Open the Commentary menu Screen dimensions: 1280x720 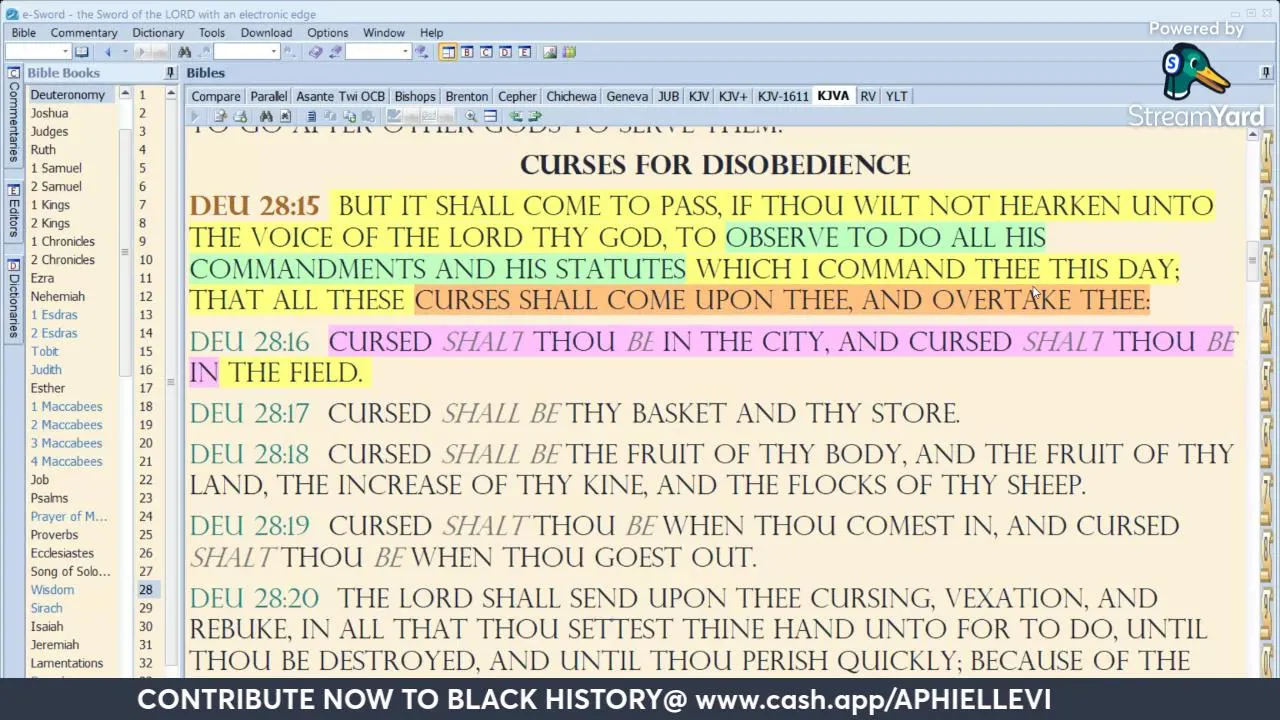(x=84, y=33)
